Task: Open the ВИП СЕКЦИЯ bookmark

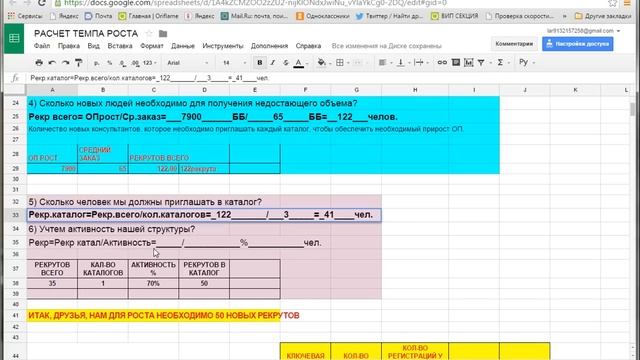Action: coord(455,16)
